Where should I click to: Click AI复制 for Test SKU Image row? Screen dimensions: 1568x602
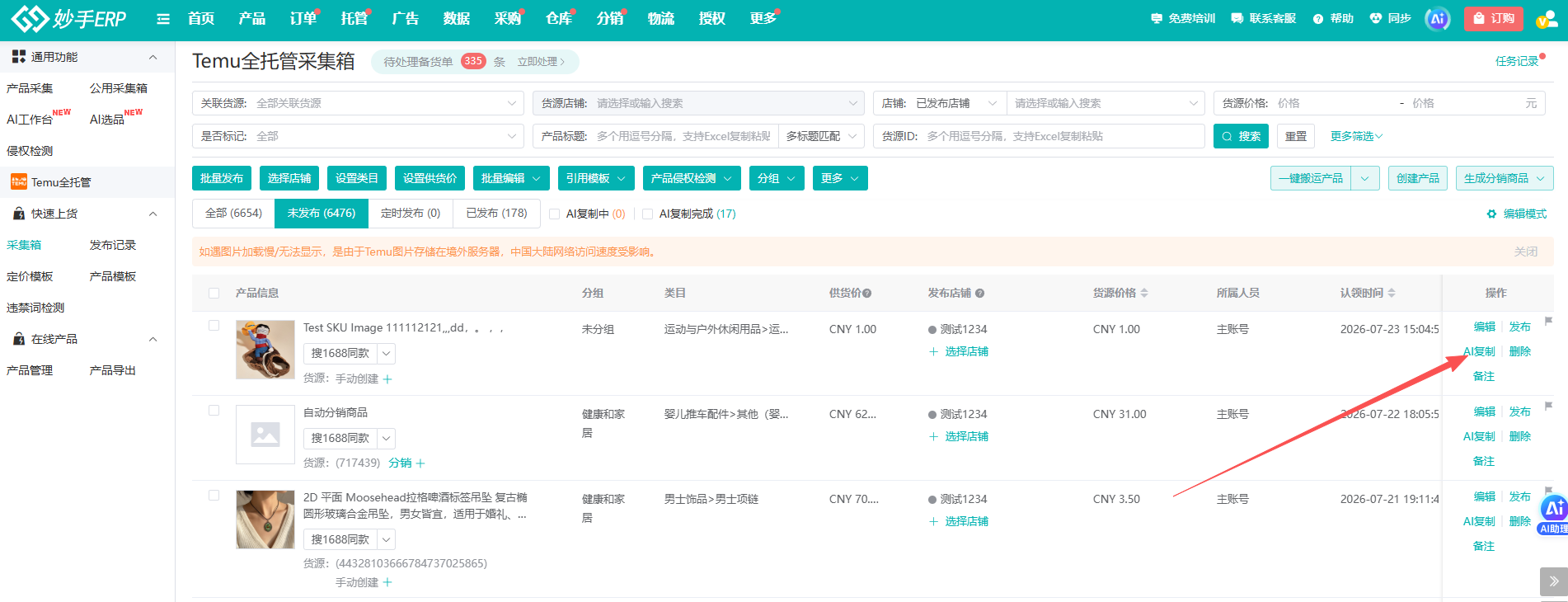click(1479, 351)
